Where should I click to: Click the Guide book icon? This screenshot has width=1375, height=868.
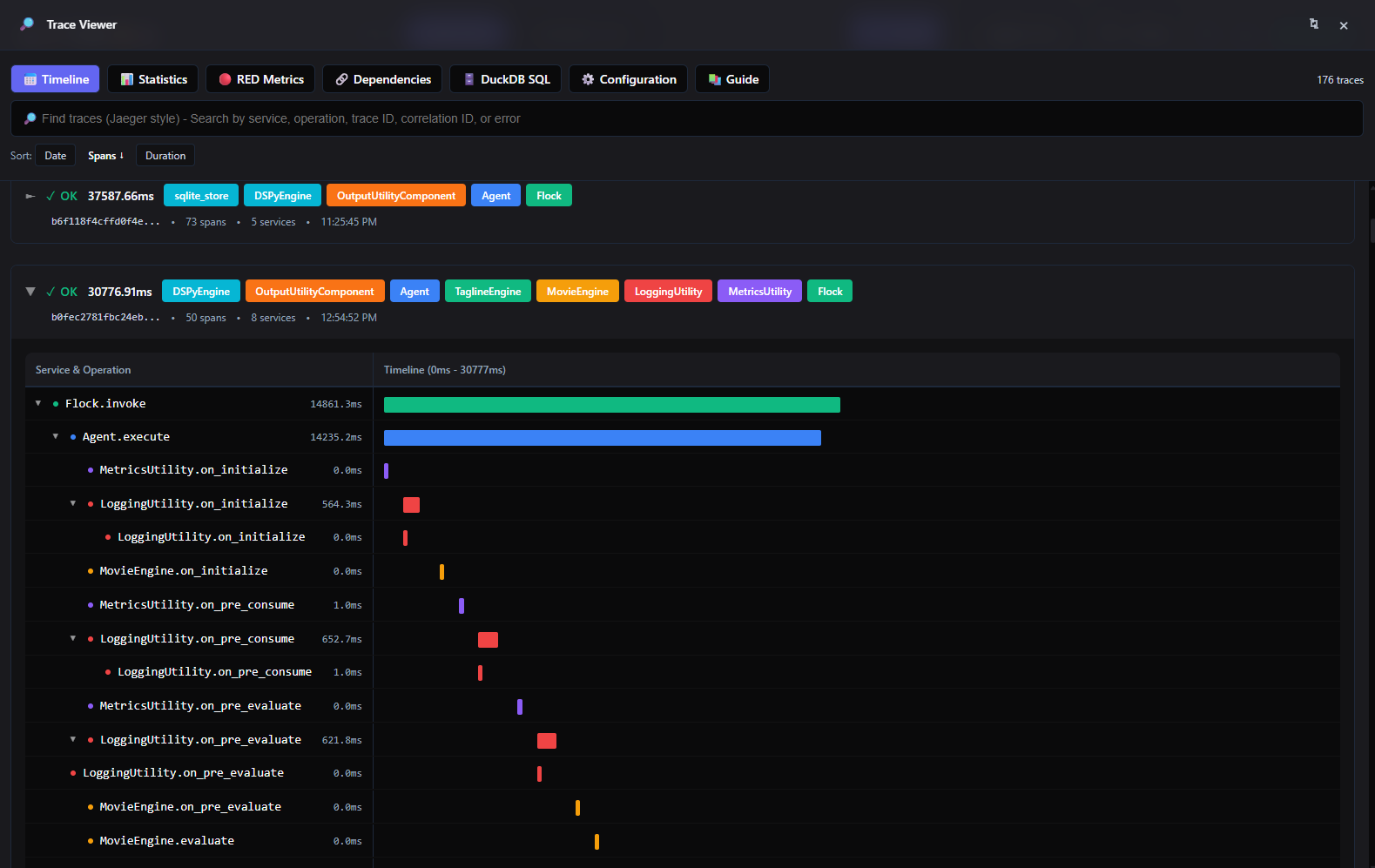[x=715, y=79]
